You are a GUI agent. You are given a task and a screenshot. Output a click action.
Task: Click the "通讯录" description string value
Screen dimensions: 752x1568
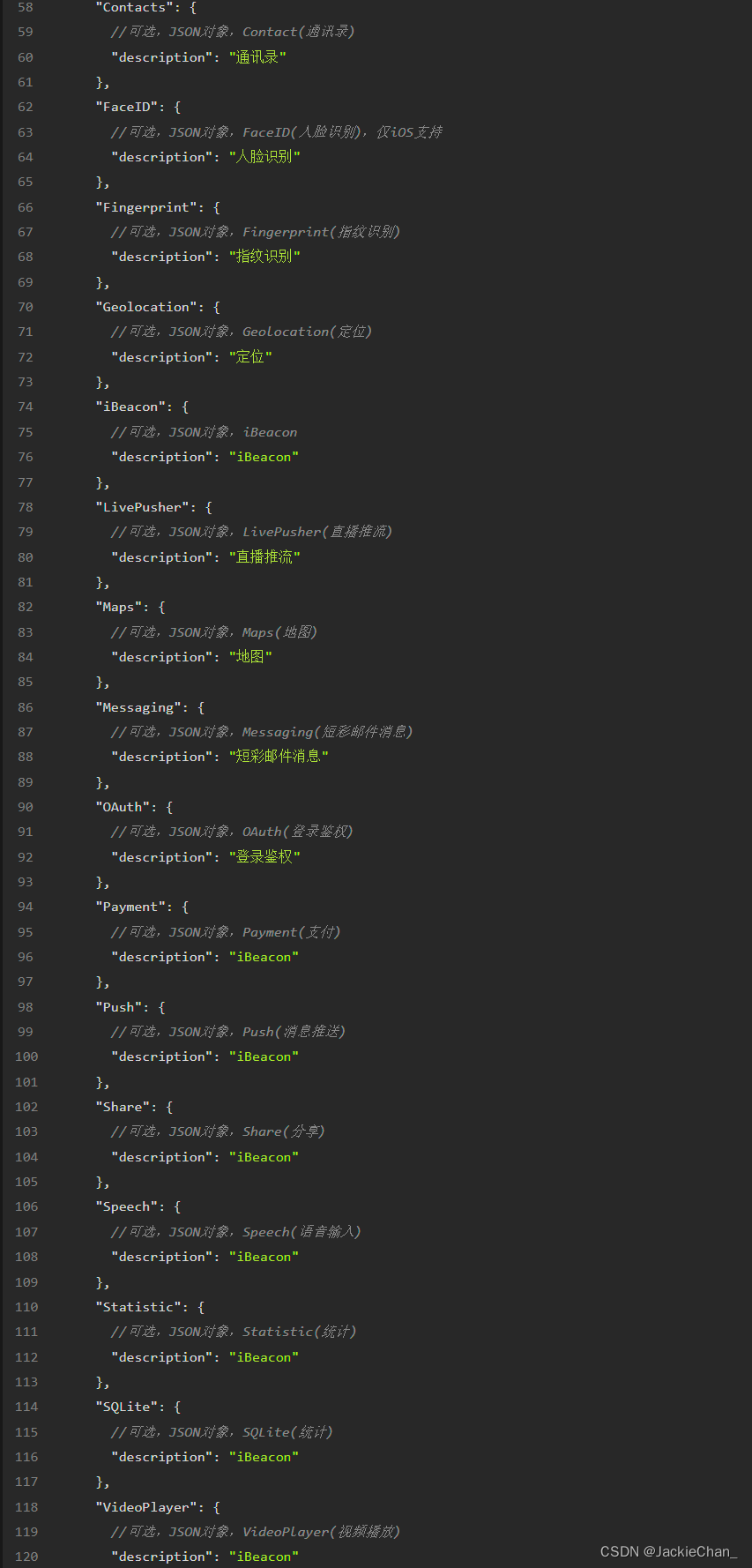[x=257, y=57]
